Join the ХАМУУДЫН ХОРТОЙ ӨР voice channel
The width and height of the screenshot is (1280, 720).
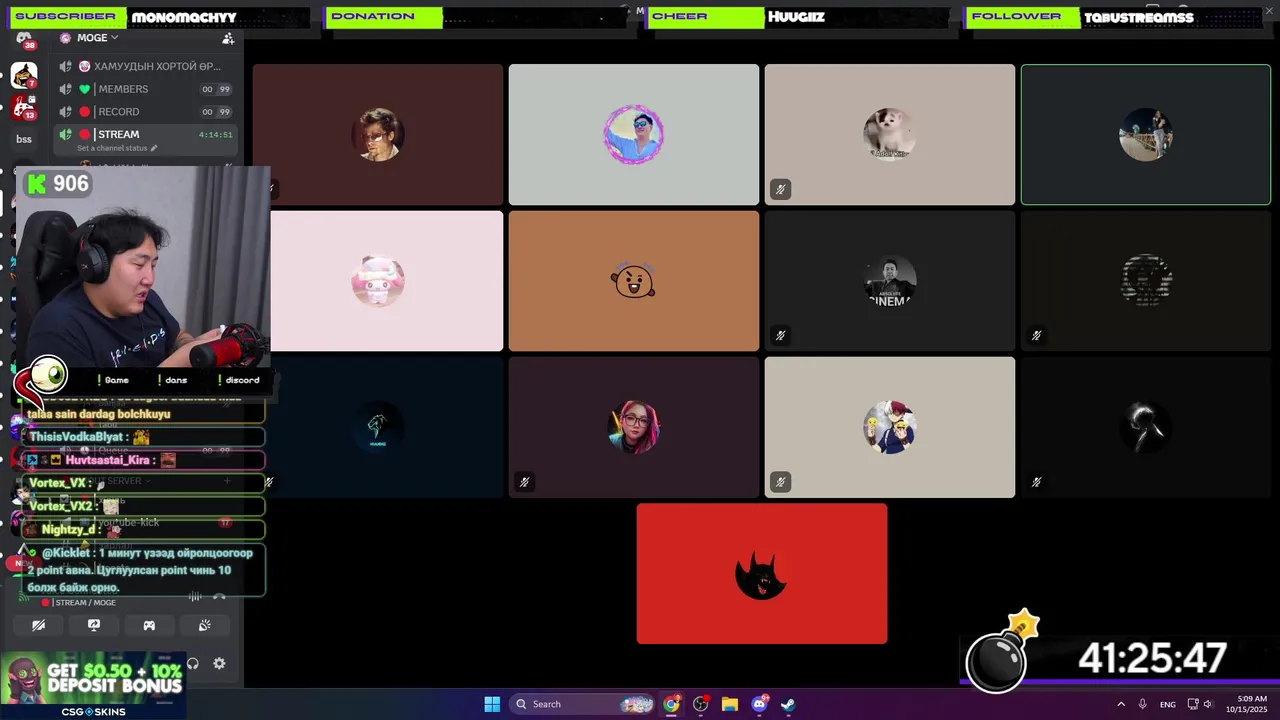point(145,66)
